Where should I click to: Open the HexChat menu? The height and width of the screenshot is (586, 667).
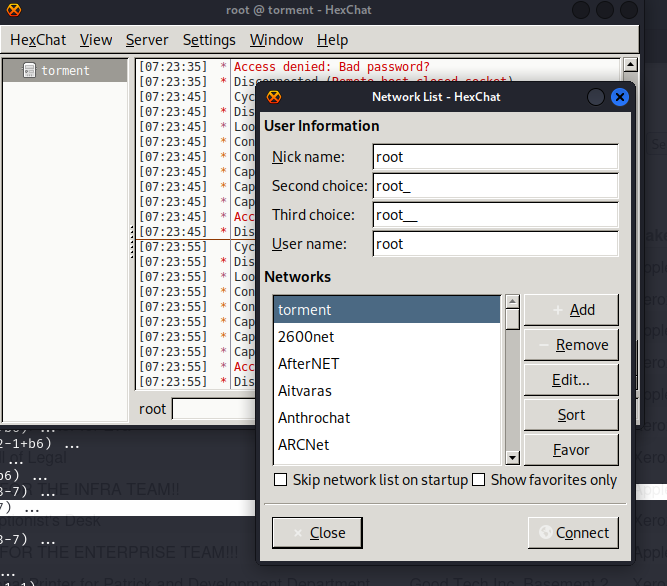coord(38,40)
